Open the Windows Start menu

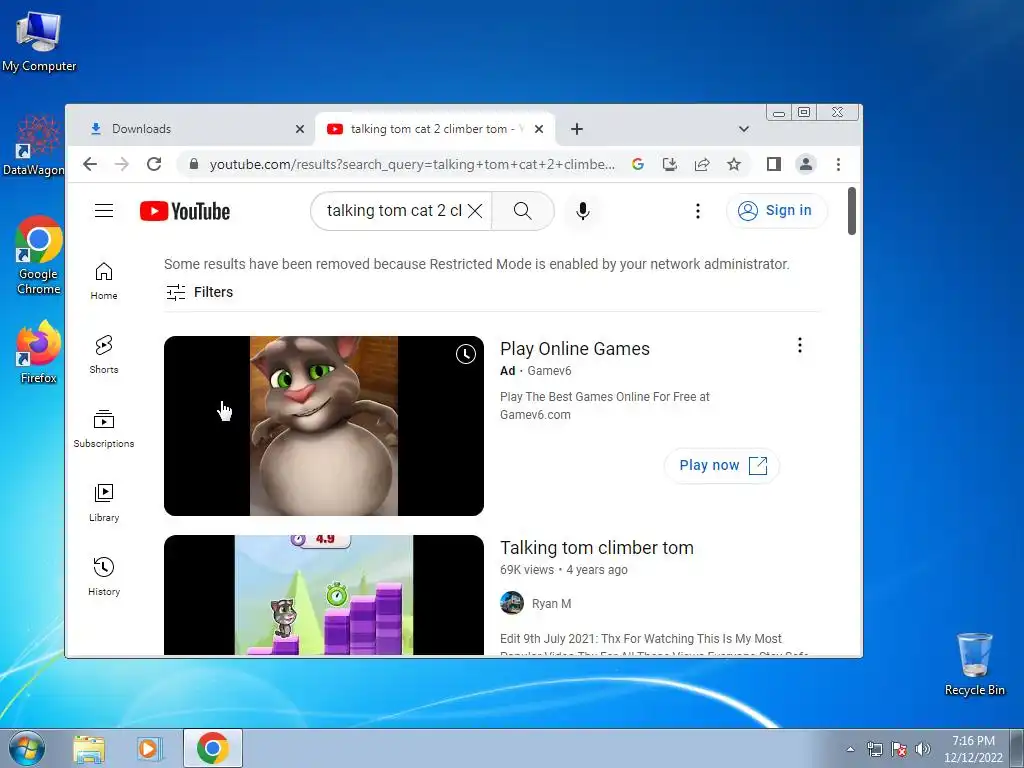(27, 748)
